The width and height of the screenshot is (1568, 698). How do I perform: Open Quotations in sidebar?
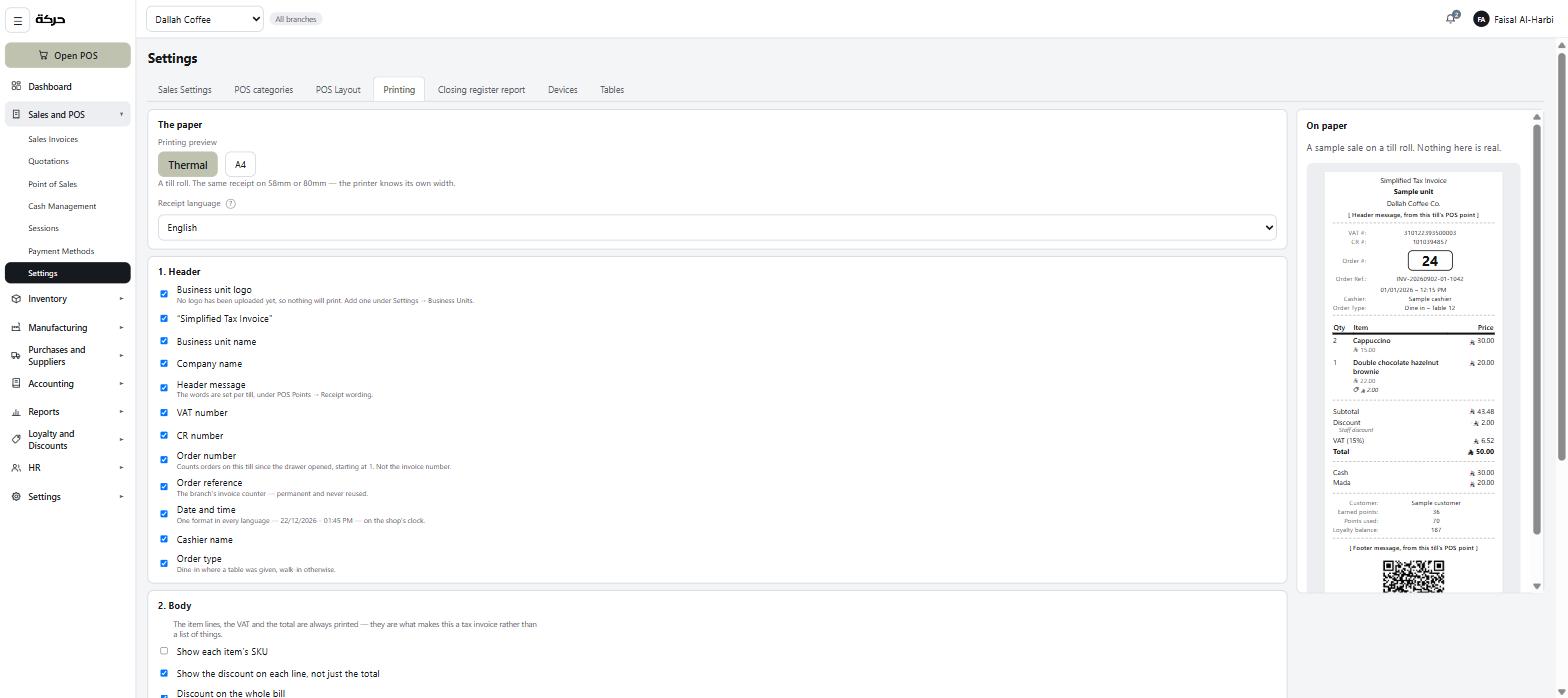click(49, 161)
